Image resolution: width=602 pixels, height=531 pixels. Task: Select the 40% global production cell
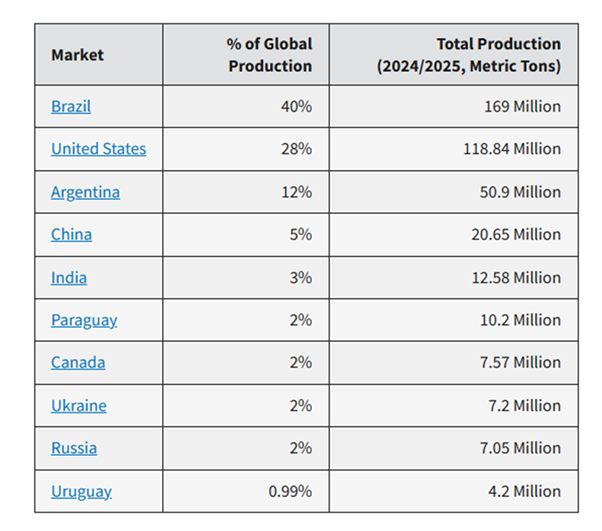tap(297, 106)
